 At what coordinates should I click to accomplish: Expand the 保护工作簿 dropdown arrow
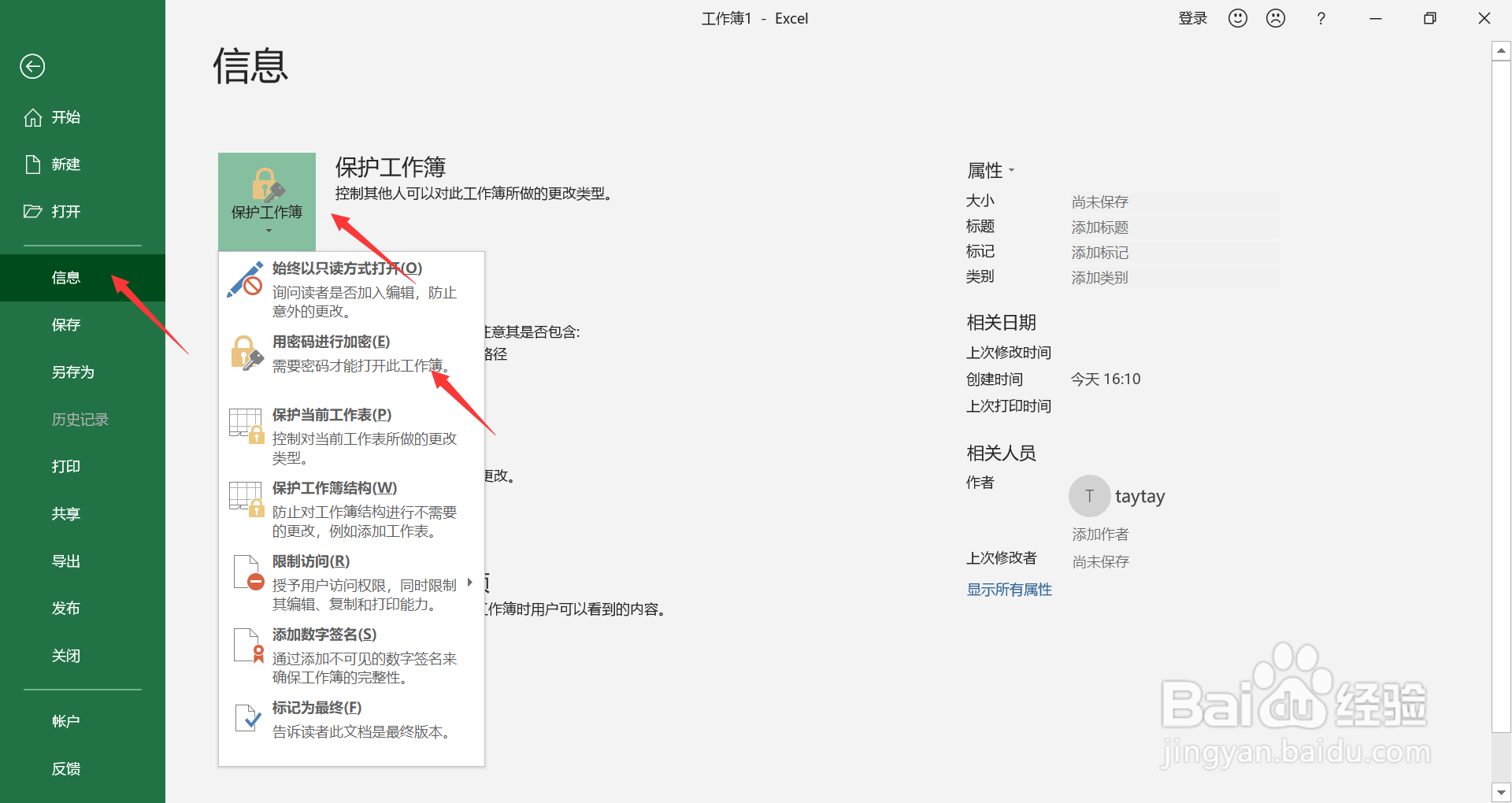[x=268, y=231]
